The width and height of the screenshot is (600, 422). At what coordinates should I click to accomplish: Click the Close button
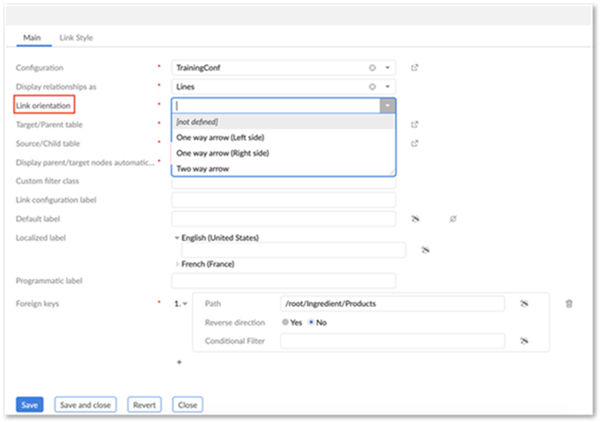[188, 405]
